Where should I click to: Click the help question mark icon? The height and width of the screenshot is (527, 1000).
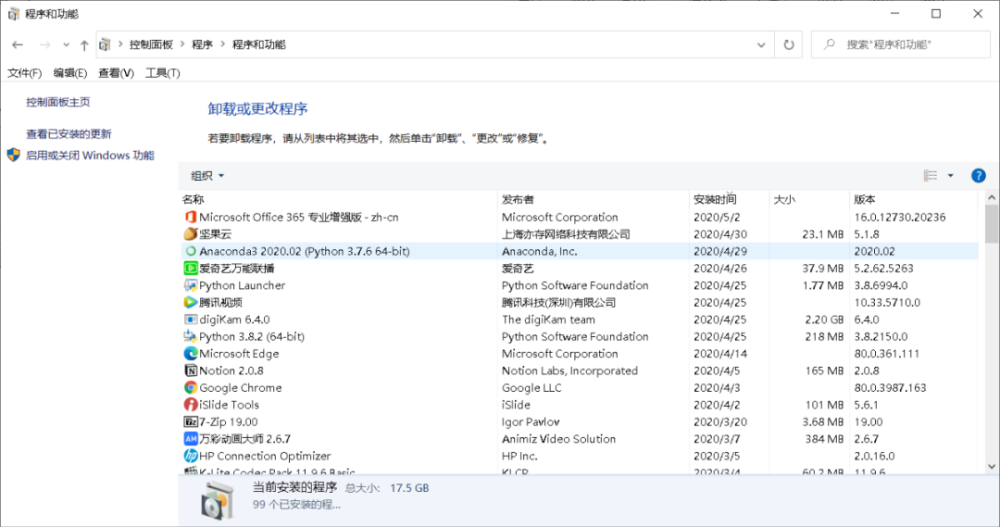[978, 175]
